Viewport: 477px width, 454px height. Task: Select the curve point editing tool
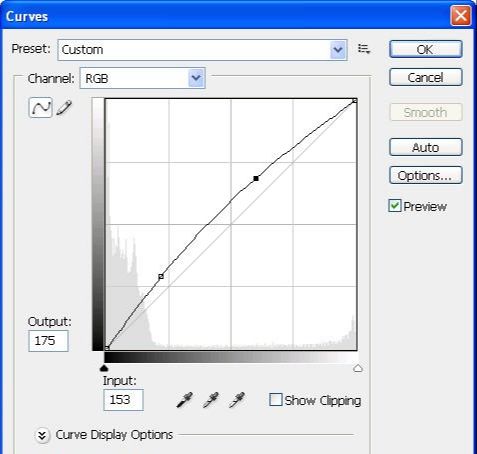point(40,108)
